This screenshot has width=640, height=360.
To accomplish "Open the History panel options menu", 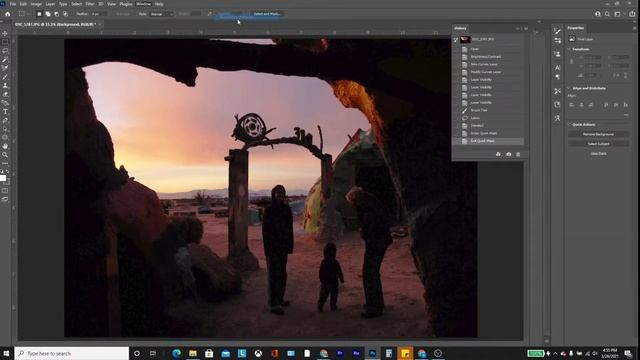I will pos(526,29).
